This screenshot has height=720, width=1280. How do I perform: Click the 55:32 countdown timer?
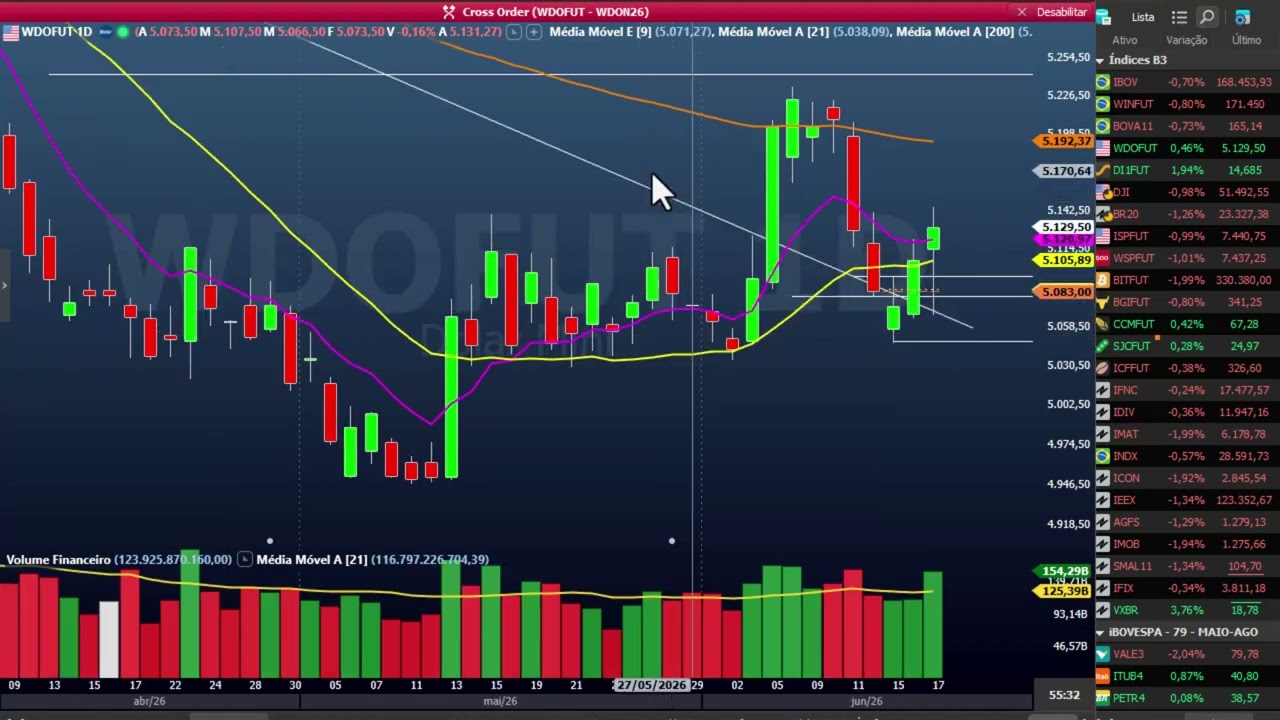coord(1064,695)
